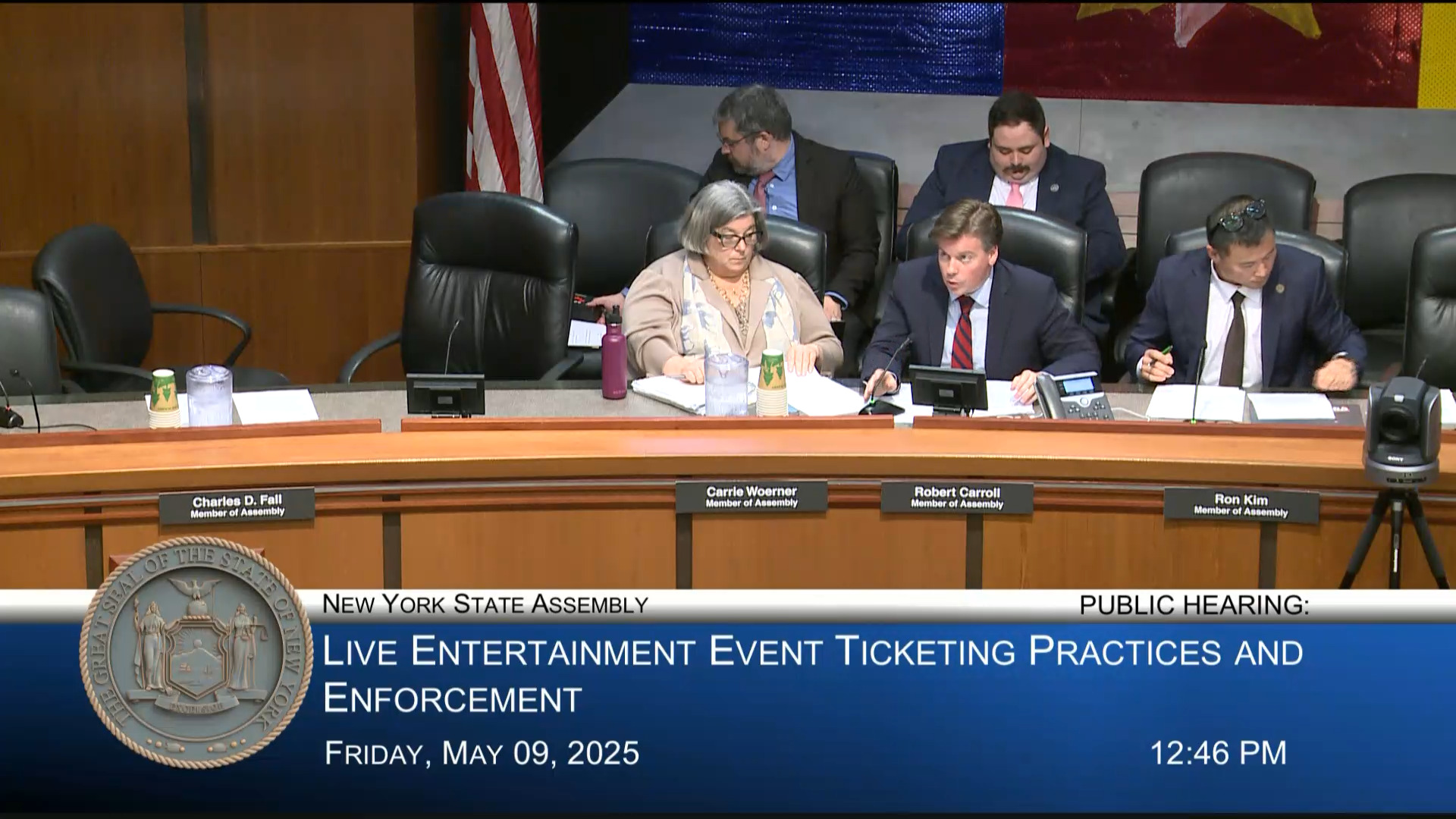Click the Sony camera on the tripod
This screenshot has width=1456, height=819.
[1401, 432]
